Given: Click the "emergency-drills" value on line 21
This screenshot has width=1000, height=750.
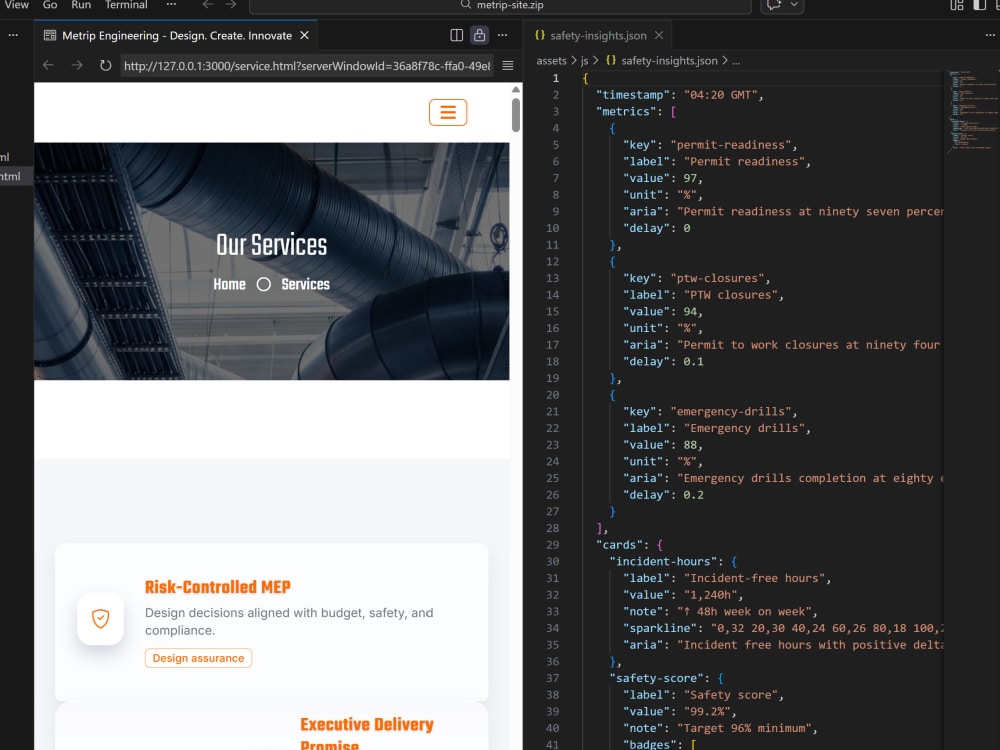Looking at the screenshot, I should click(x=730, y=411).
